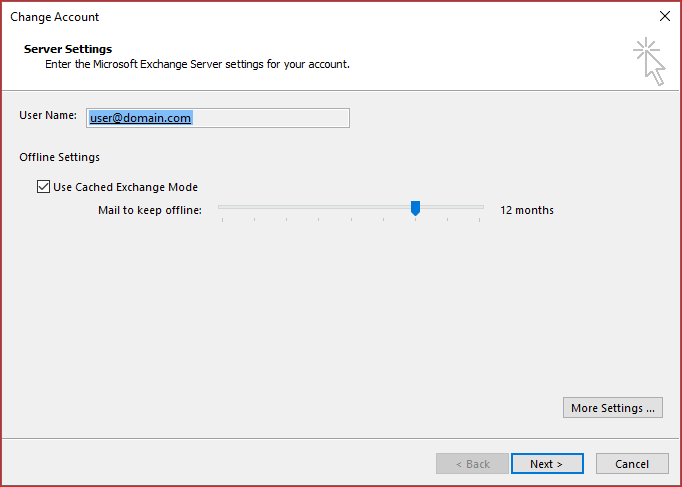The image size is (682, 487).
Task: Uncheck Use Cached Exchange Mode checkbox
Action: (x=43, y=187)
